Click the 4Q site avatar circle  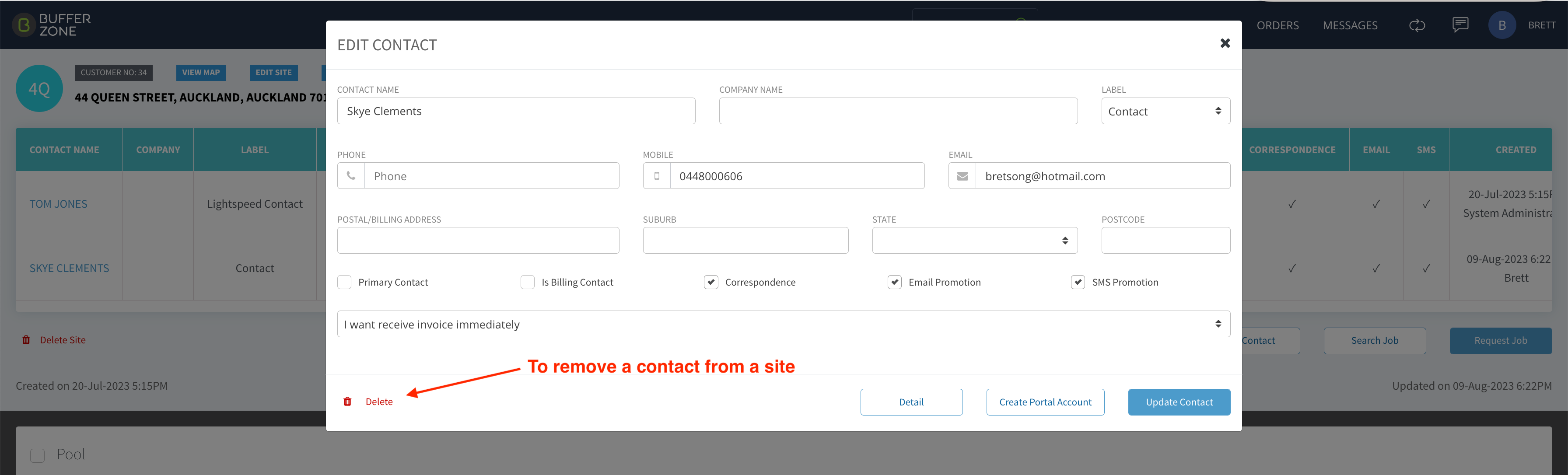(x=39, y=89)
